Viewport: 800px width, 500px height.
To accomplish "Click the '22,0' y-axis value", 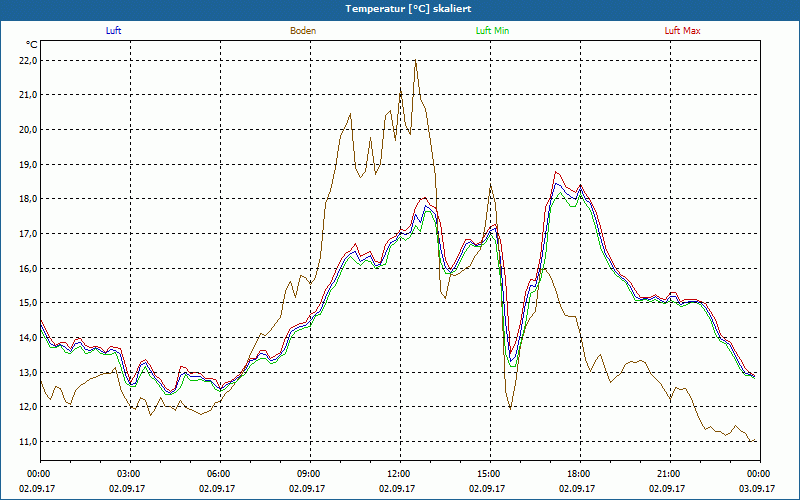I will click(29, 60).
